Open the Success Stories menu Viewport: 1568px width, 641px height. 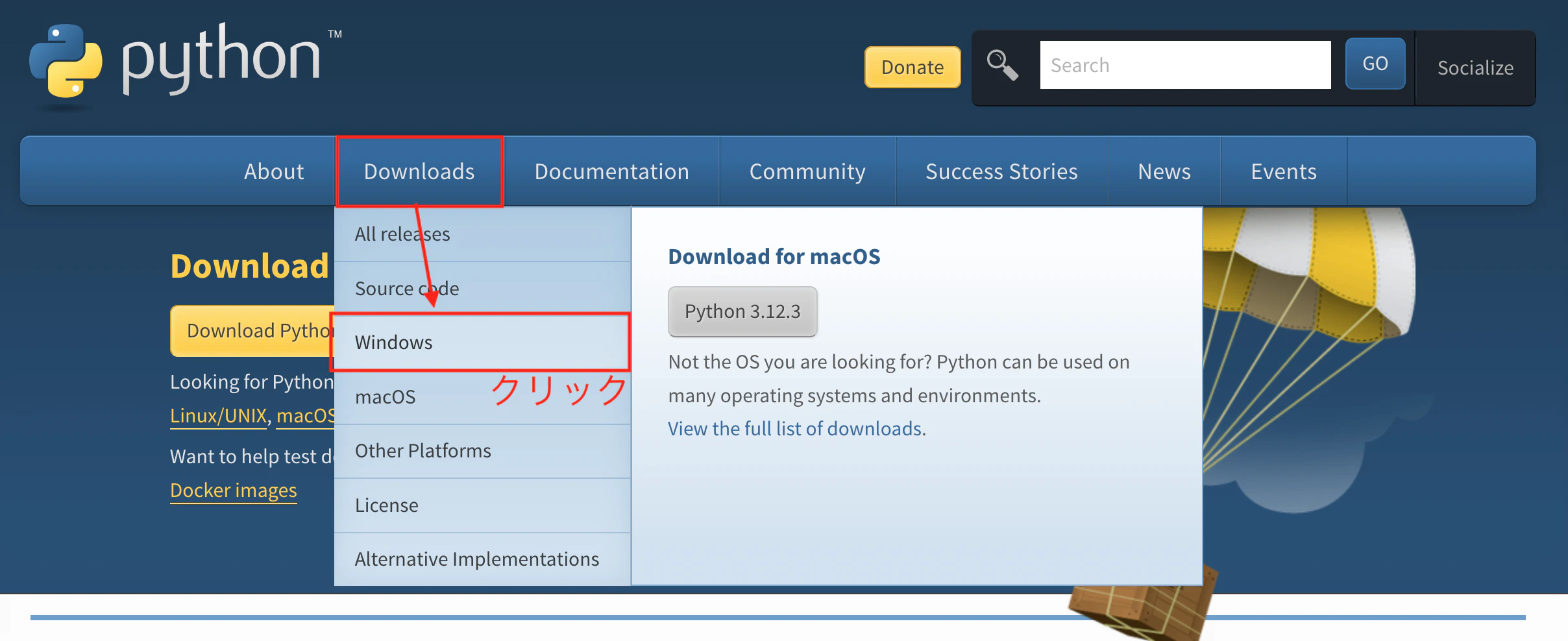pyautogui.click(x=1001, y=171)
